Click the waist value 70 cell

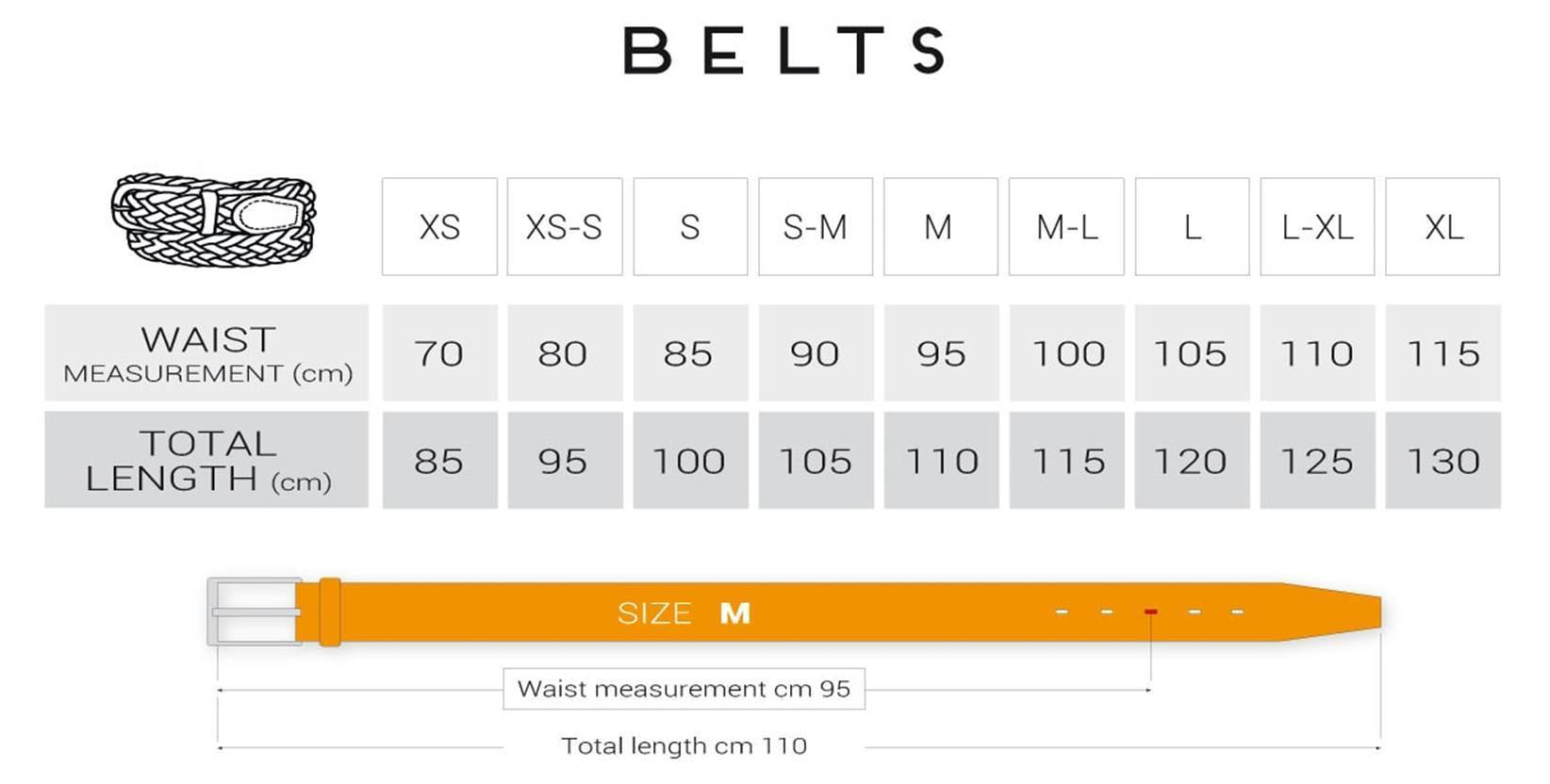coord(439,353)
